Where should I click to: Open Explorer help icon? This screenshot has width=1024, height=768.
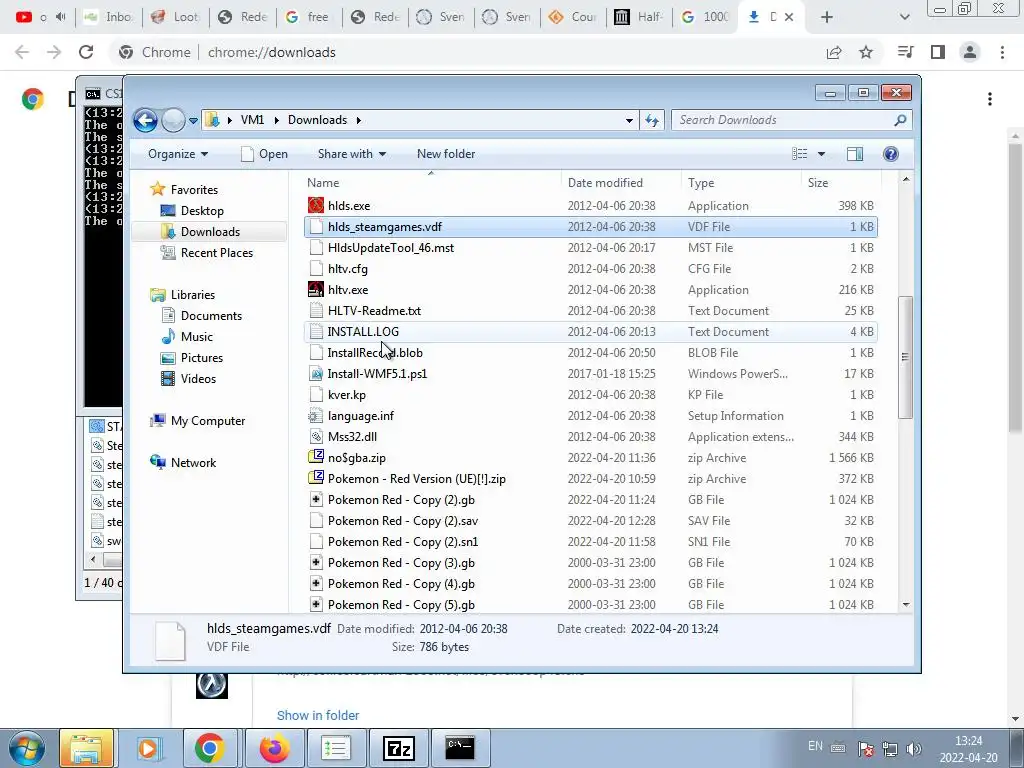(x=891, y=153)
